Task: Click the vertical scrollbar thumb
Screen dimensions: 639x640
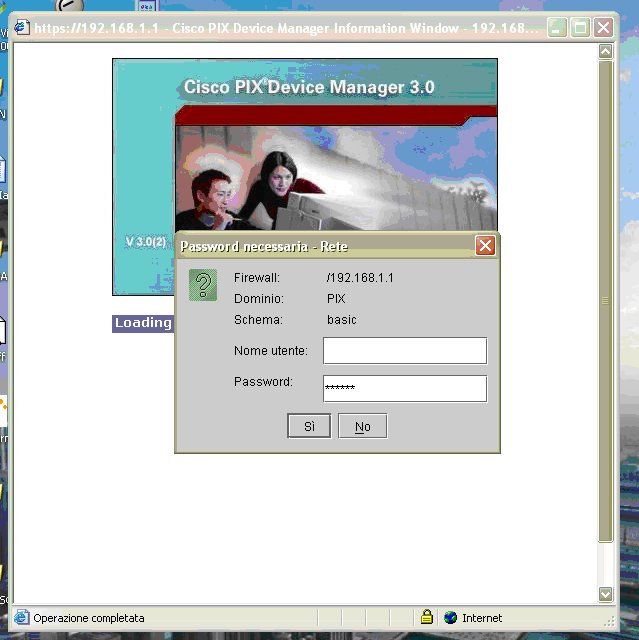Action: [606, 301]
